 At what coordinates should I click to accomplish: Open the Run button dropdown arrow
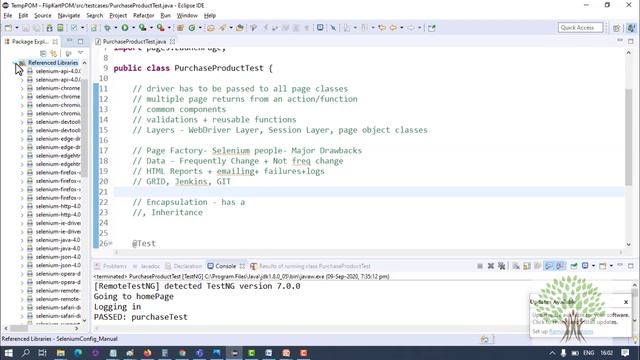point(133,28)
